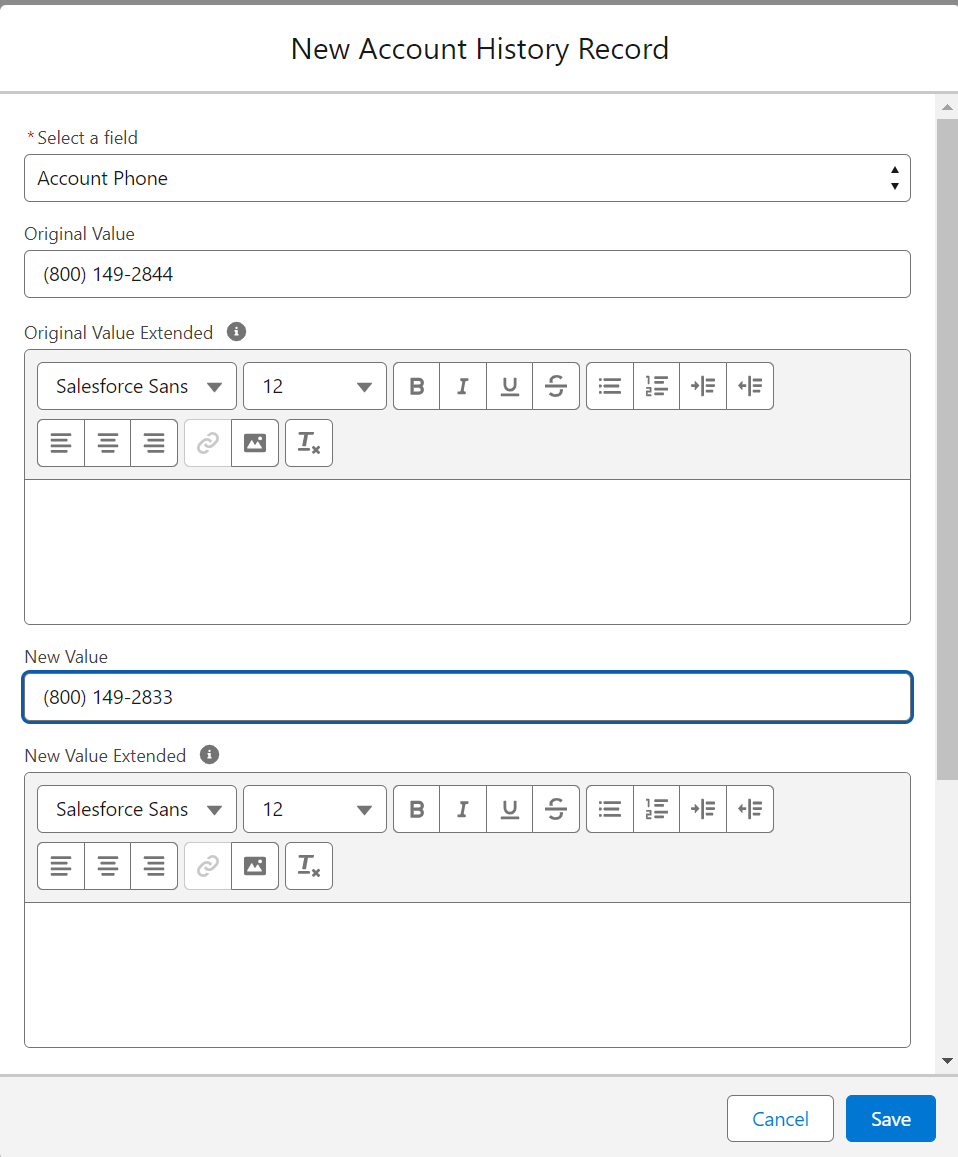Click the Cancel button
958x1157 pixels.
coord(780,1119)
